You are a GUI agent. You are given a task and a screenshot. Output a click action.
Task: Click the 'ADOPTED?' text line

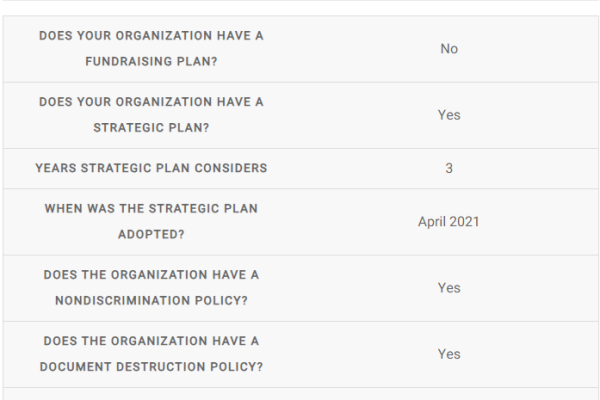(x=151, y=234)
